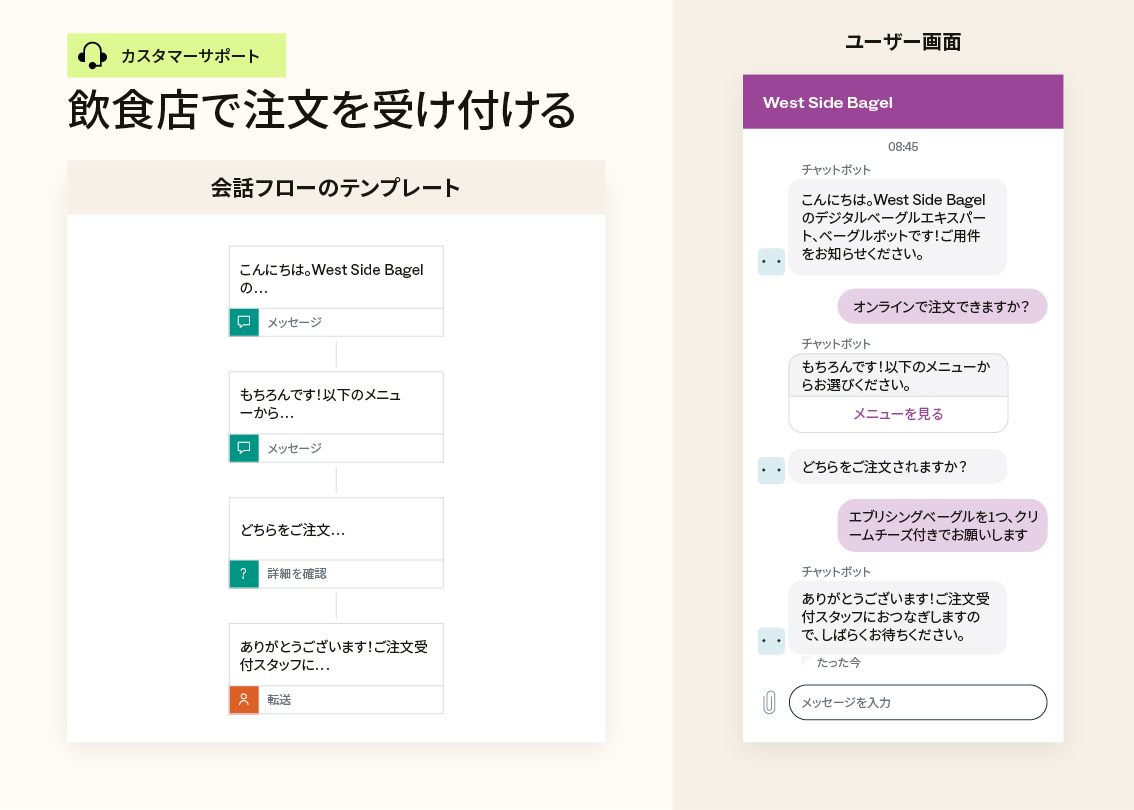Screen dimensions: 1134x810
Task: Select the ユーザー画面 heading
Action: tap(902, 42)
